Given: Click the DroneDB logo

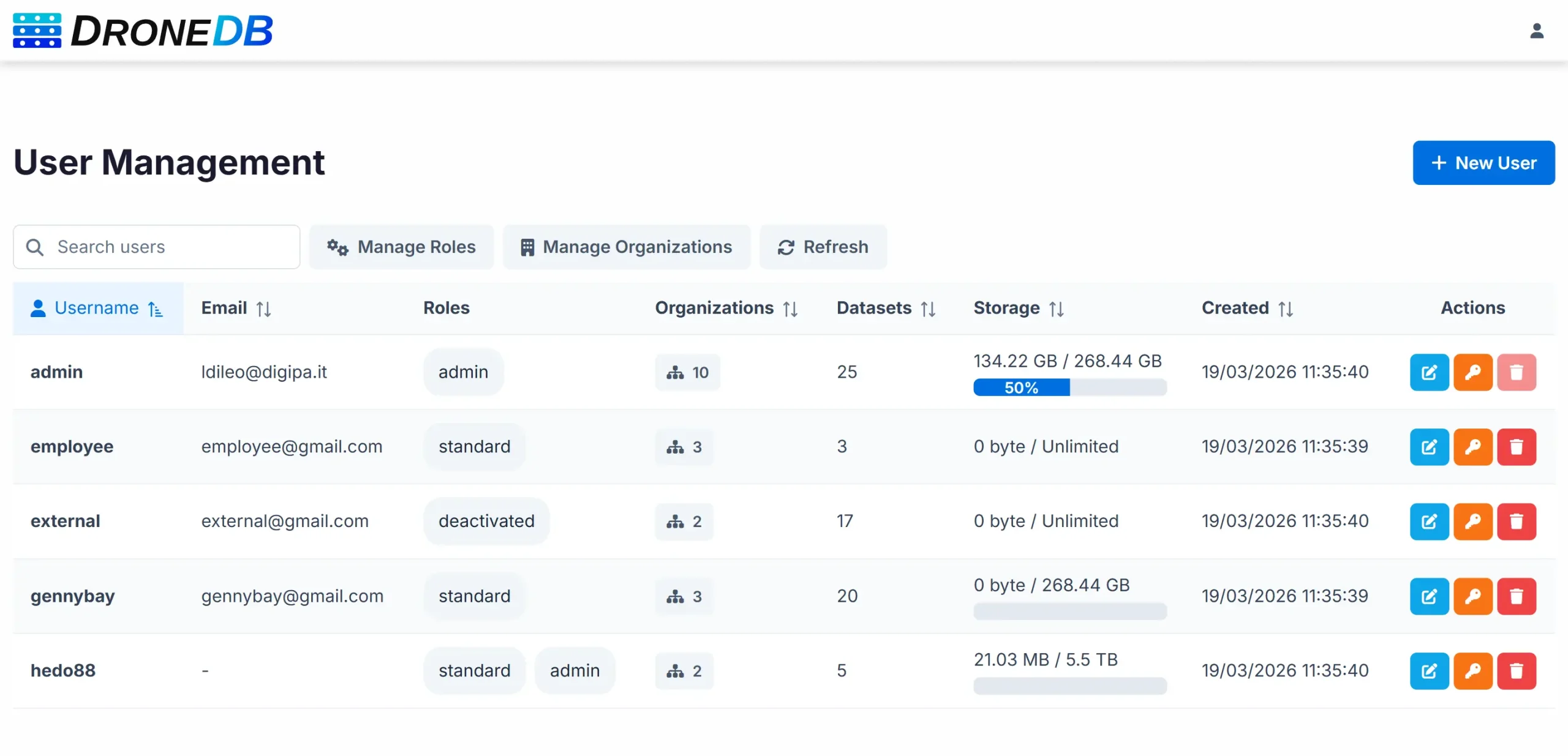Looking at the screenshot, I should tap(142, 31).
